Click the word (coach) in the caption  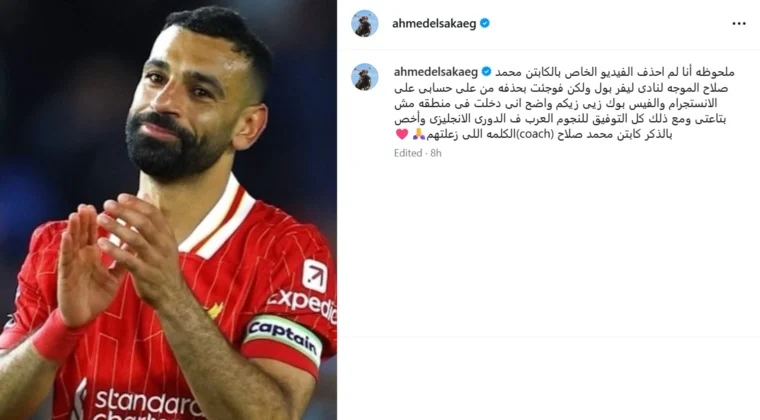[534, 134]
